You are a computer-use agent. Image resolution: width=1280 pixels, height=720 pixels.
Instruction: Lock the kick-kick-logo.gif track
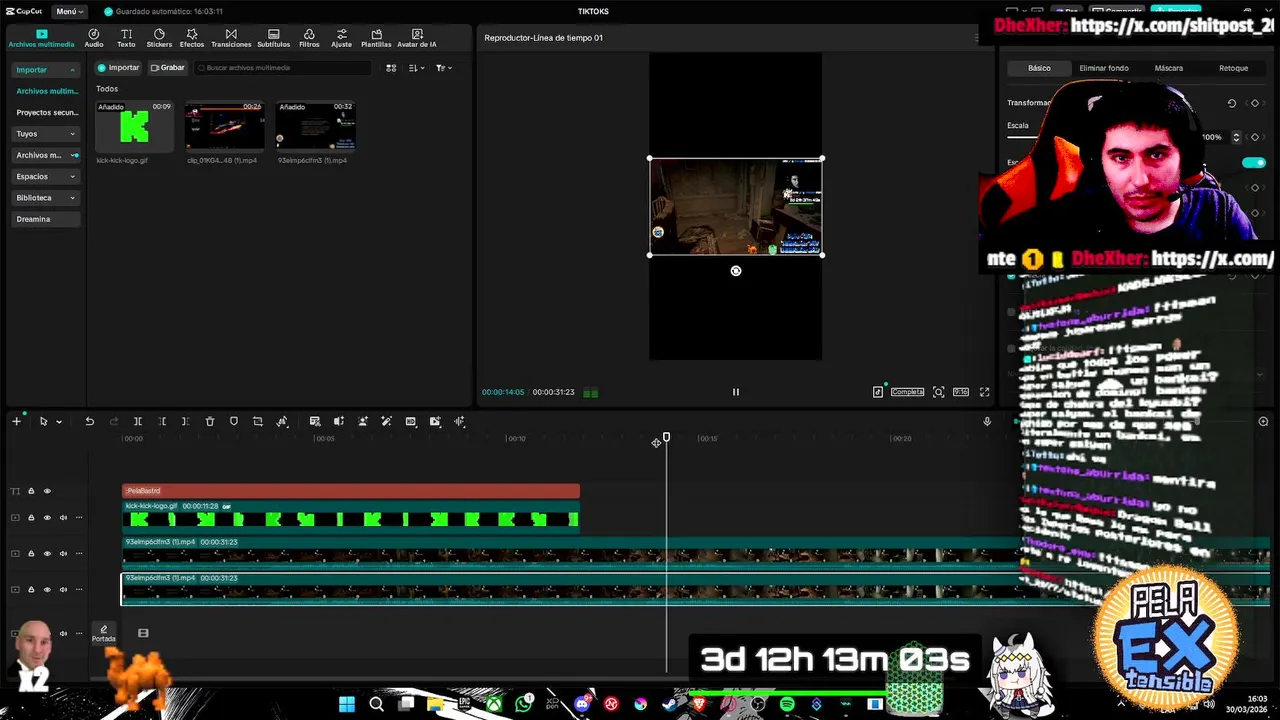point(31,518)
